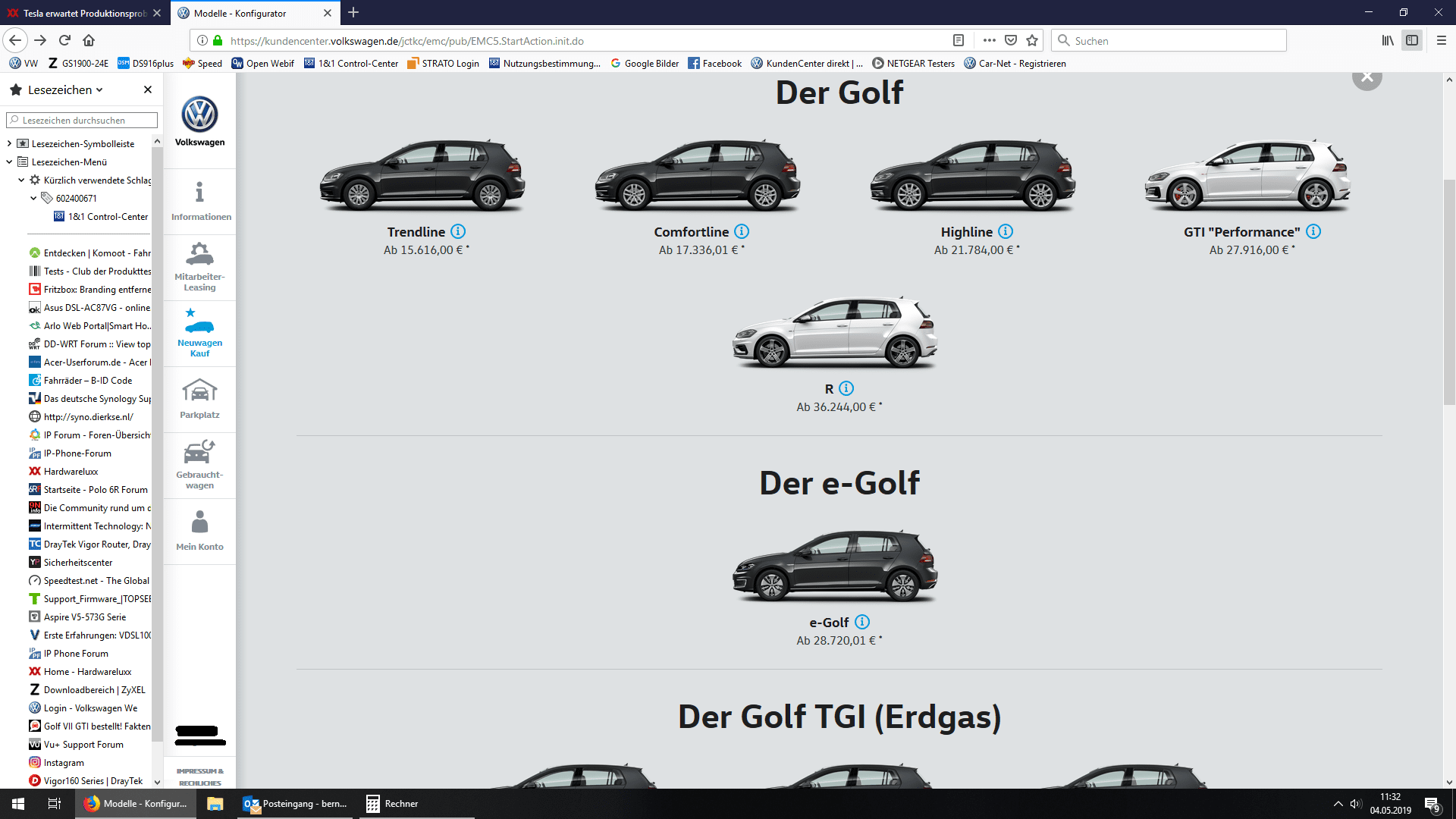Open Task View on taskbar

55,804
